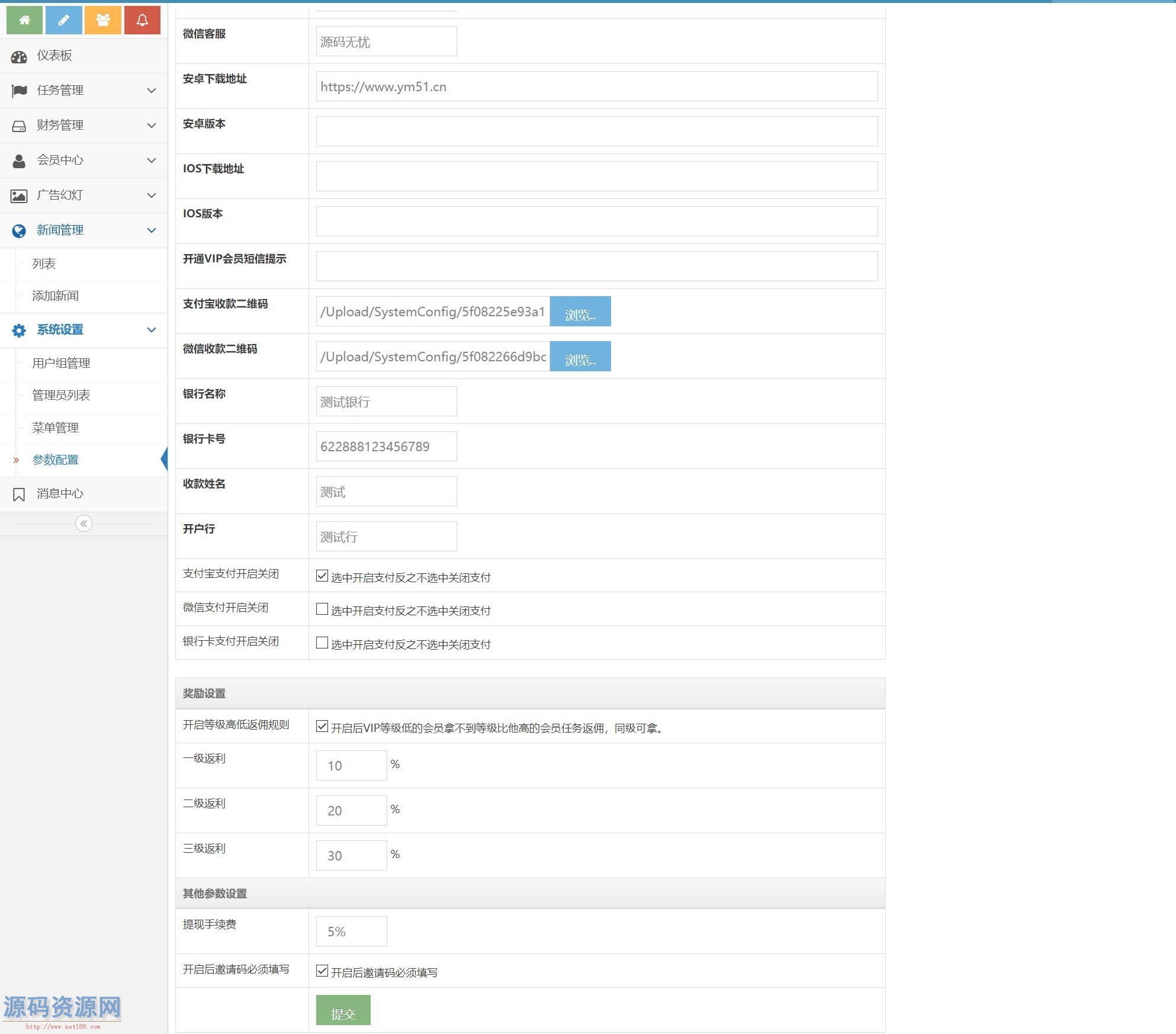Image resolution: width=1176 pixels, height=1034 pixels.
Task: Click the bookmark icon for 消息中心
Action: [19, 494]
